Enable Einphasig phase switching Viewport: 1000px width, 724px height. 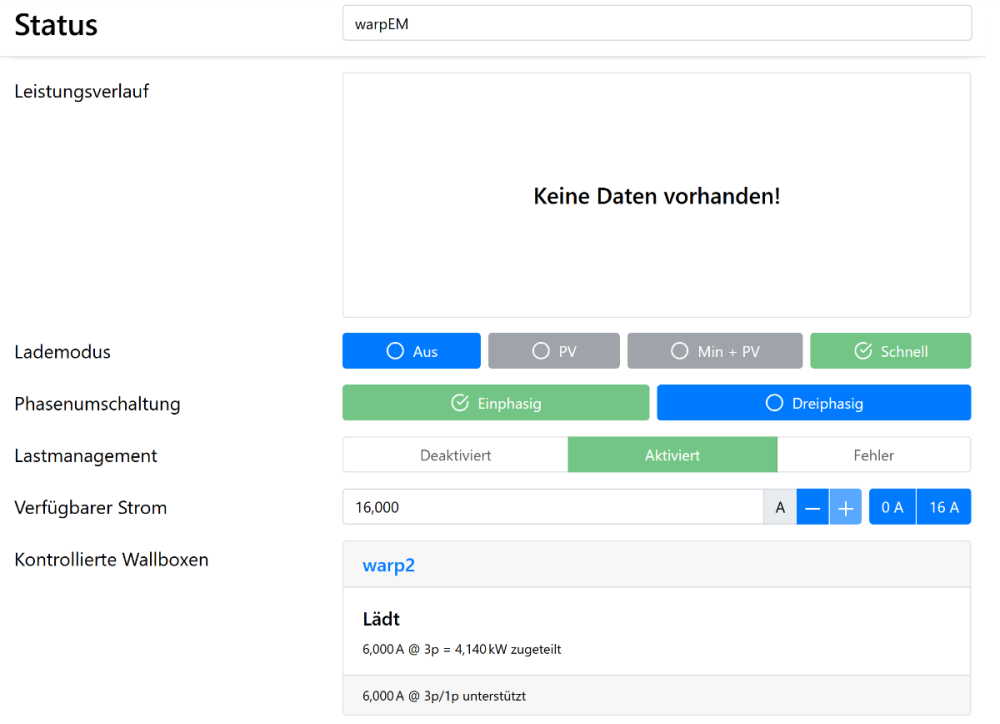[x=495, y=403]
